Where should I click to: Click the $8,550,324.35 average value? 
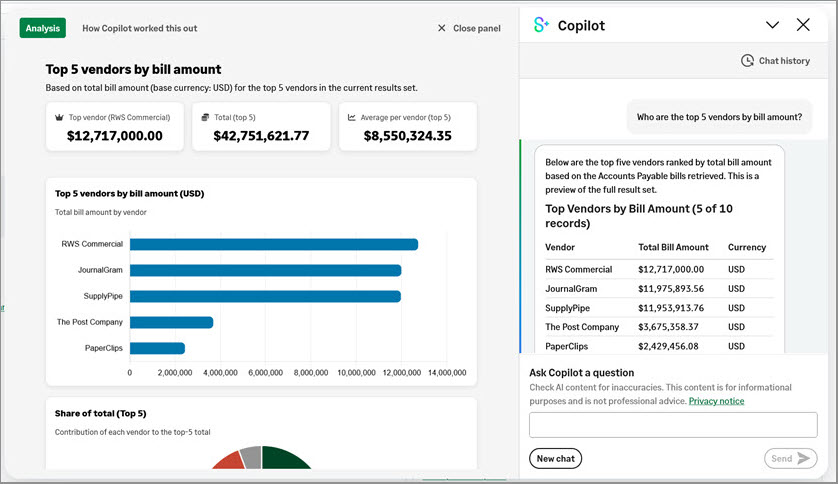tap(408, 136)
